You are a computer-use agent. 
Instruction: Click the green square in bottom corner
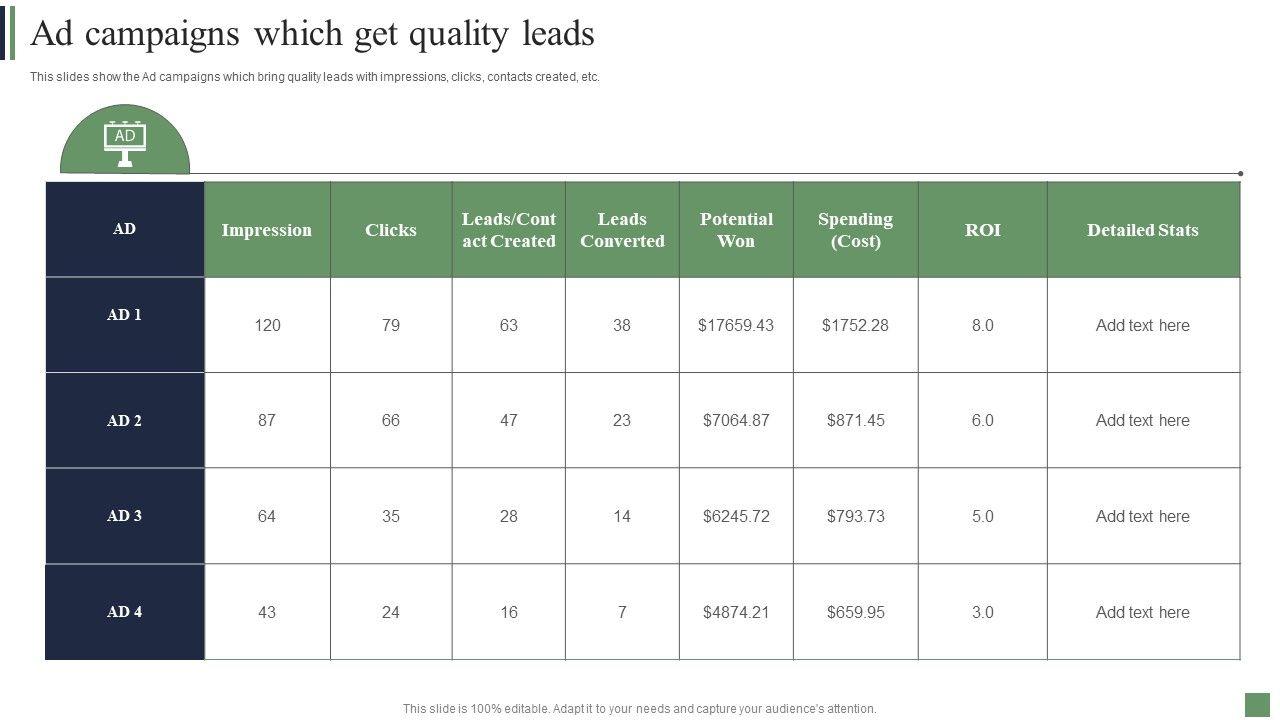(1256, 705)
